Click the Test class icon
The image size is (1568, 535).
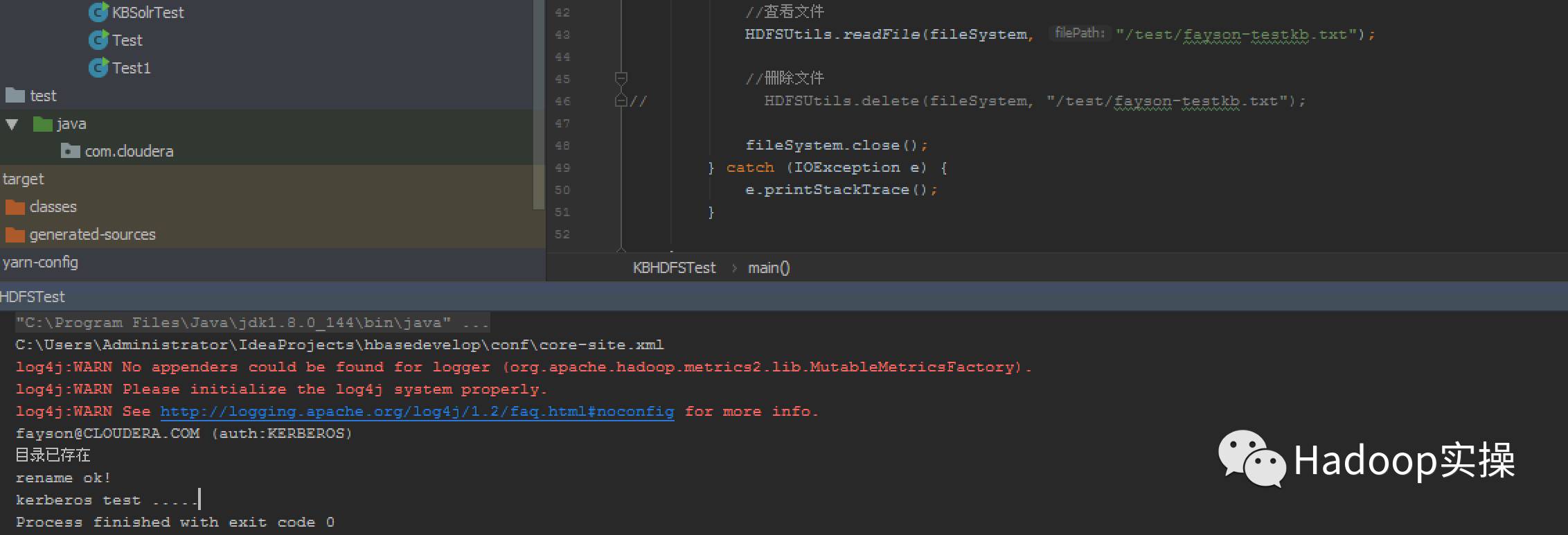click(x=98, y=40)
